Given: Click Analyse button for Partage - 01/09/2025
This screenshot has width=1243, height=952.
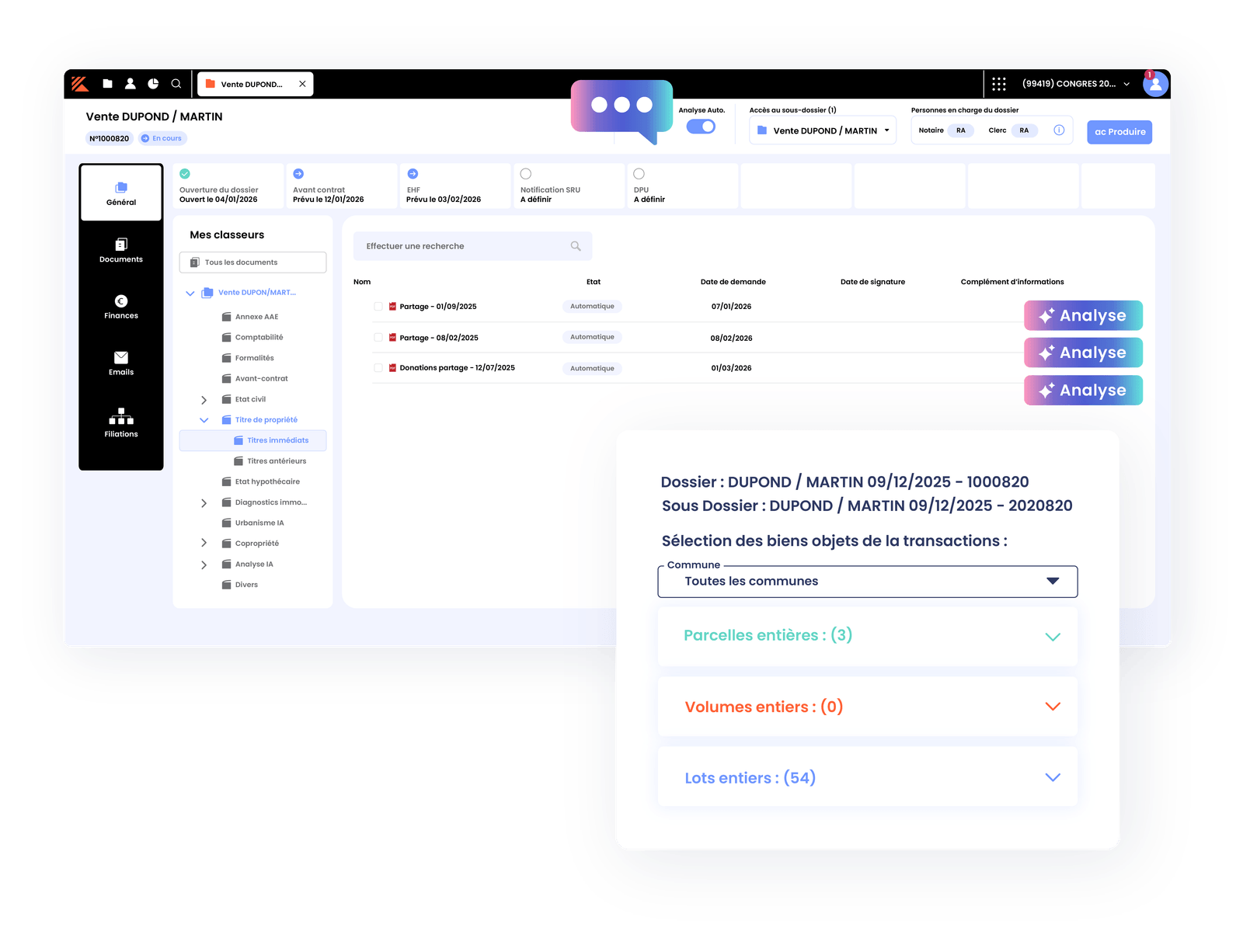Looking at the screenshot, I should (x=1083, y=315).
